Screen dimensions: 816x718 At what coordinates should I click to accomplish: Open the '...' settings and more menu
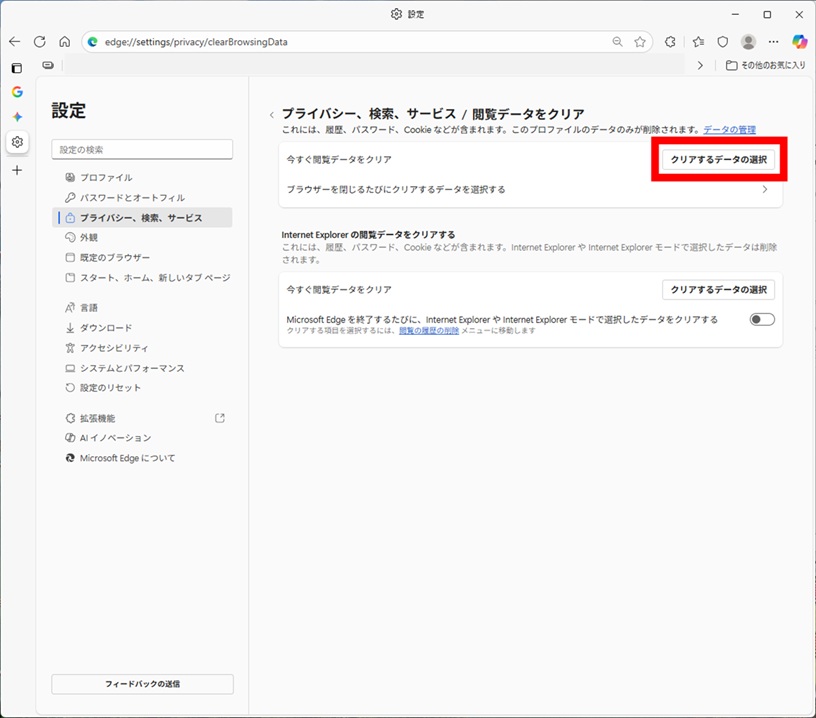773,42
